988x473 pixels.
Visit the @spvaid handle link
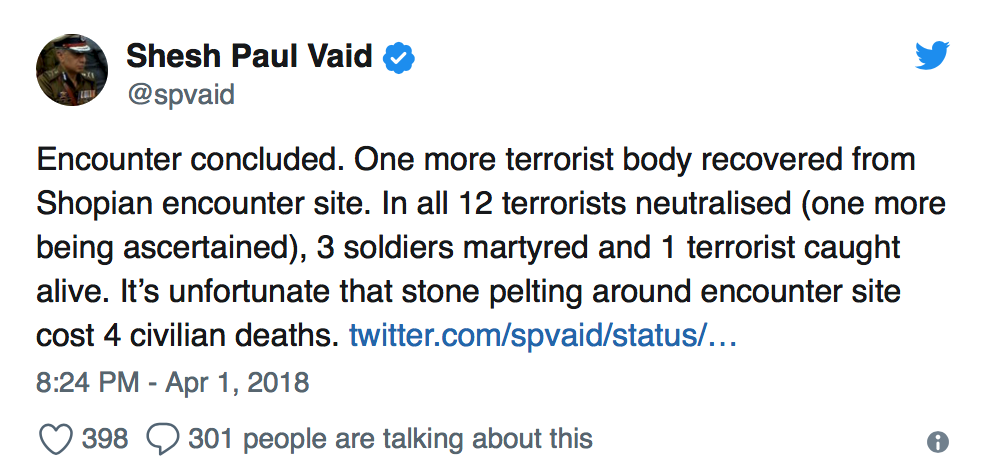click(180, 94)
